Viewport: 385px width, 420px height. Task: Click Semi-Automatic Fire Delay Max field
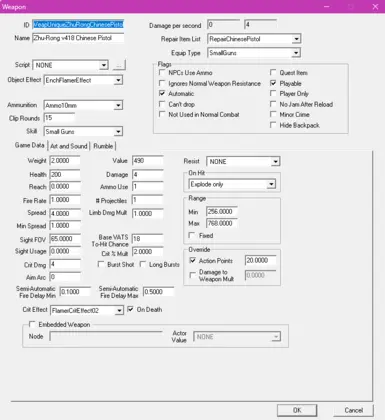pyautogui.click(x=158, y=292)
